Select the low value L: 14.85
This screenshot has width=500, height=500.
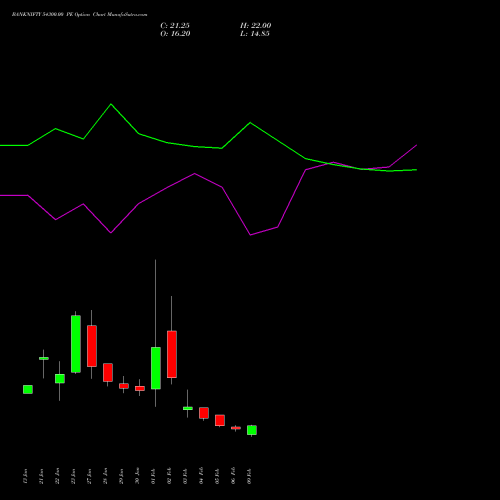click(255, 34)
